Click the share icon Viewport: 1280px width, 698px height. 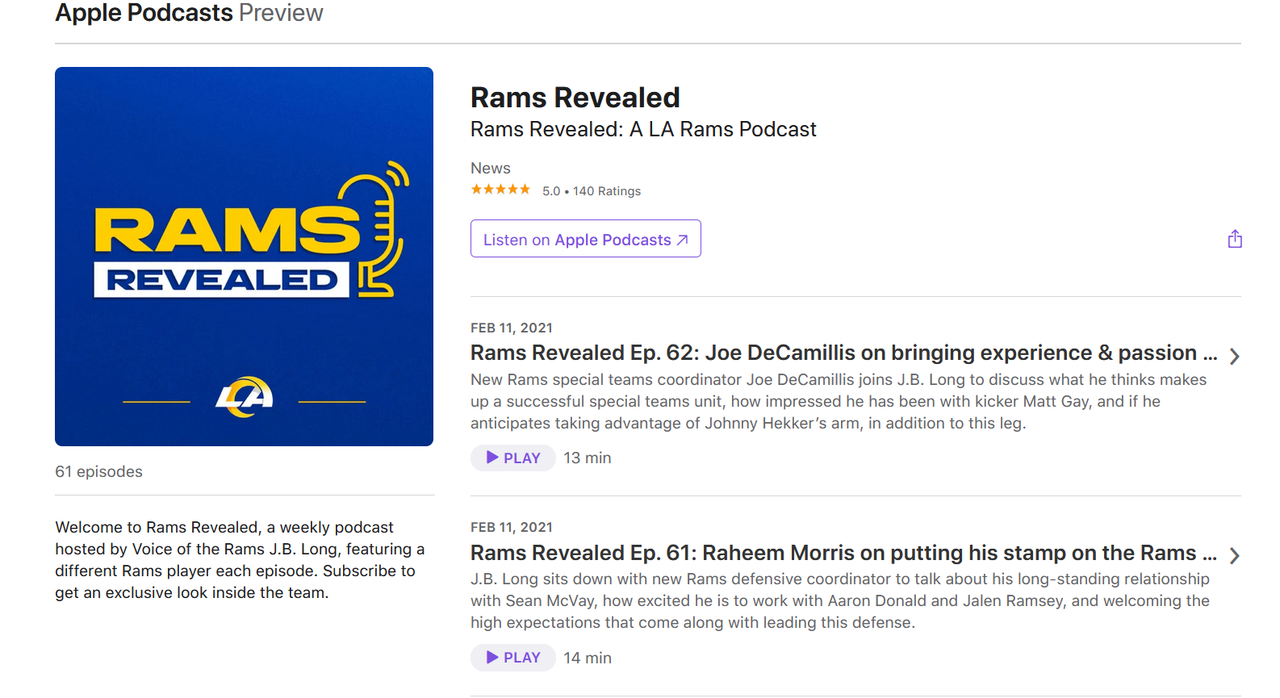coord(1235,239)
